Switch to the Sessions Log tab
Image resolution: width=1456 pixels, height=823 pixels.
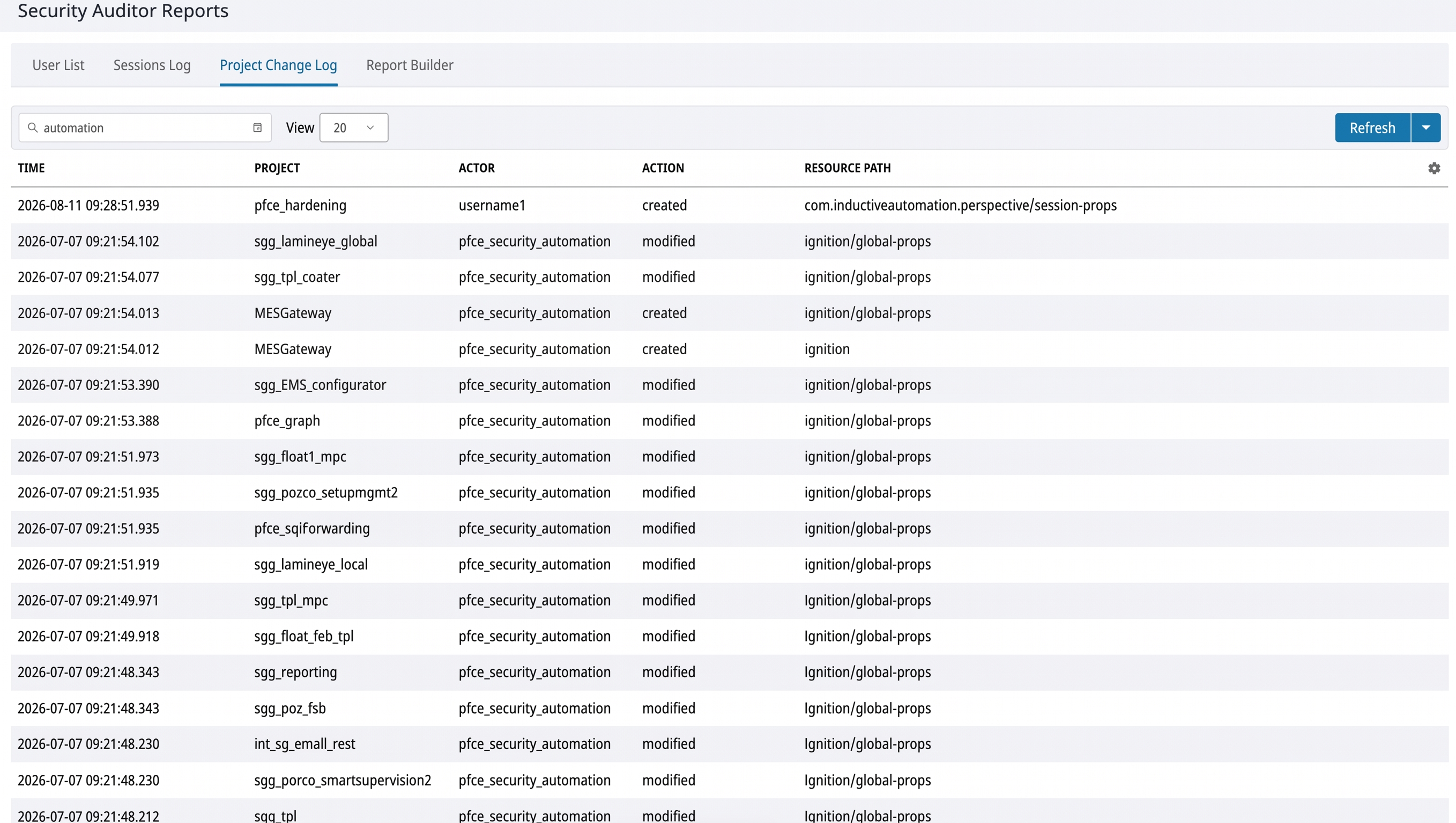pos(152,65)
